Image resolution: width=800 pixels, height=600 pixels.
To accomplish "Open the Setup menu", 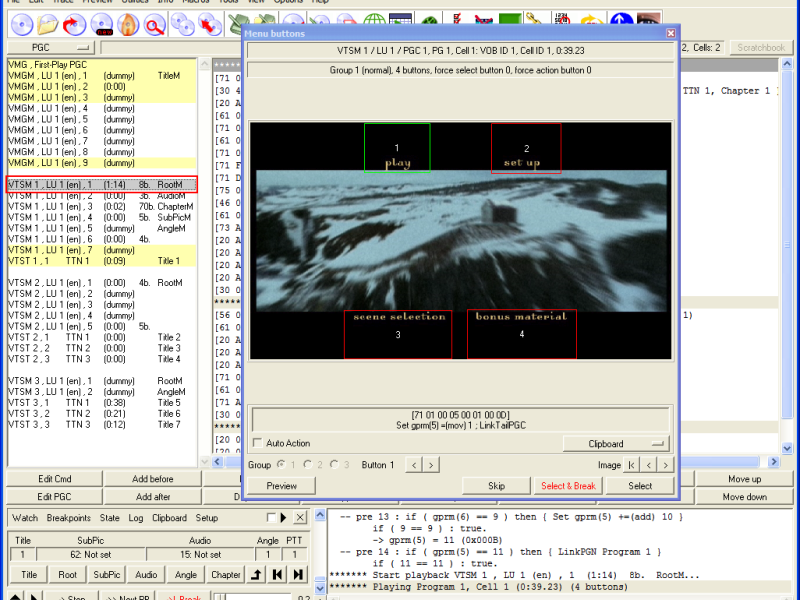I will tap(207, 518).
